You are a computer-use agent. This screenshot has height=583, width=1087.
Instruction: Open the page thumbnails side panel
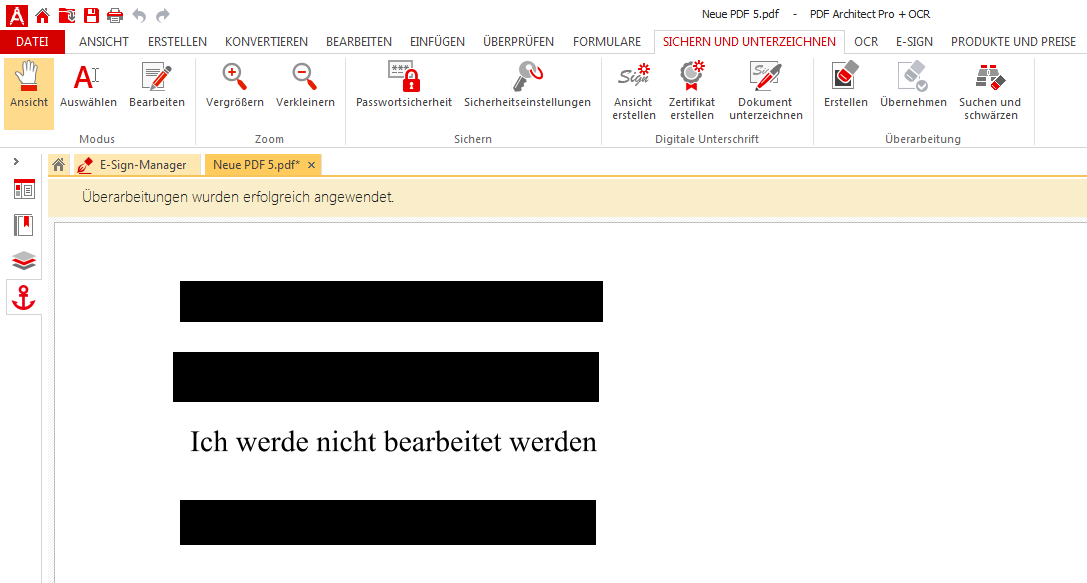[24, 189]
